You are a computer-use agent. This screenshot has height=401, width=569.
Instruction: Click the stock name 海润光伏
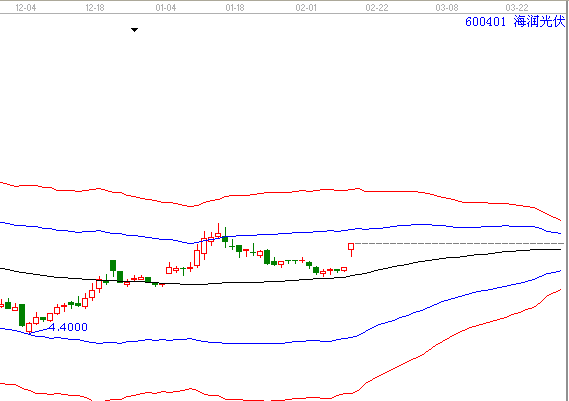[539, 21]
